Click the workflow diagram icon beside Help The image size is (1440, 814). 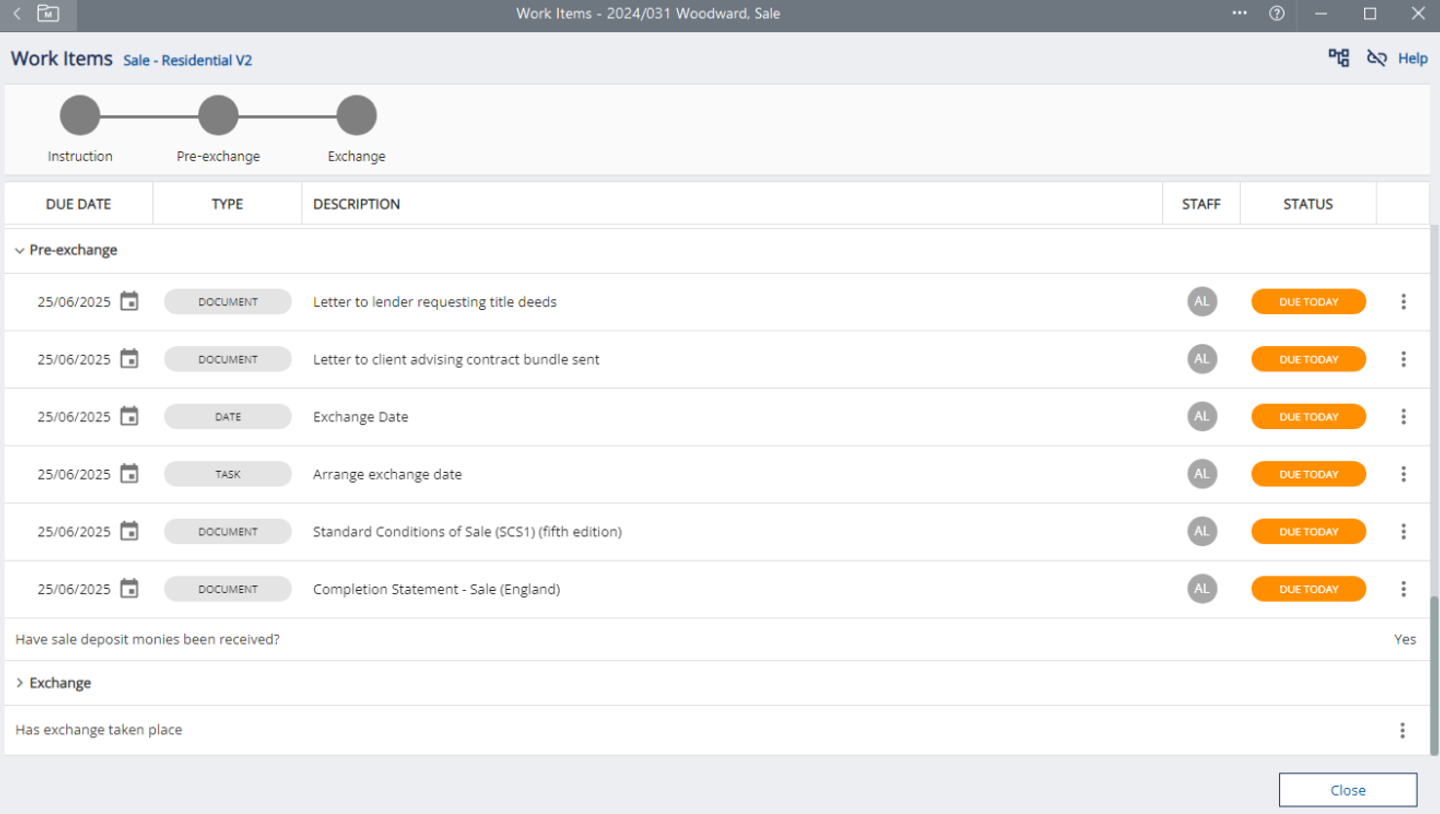(x=1338, y=58)
